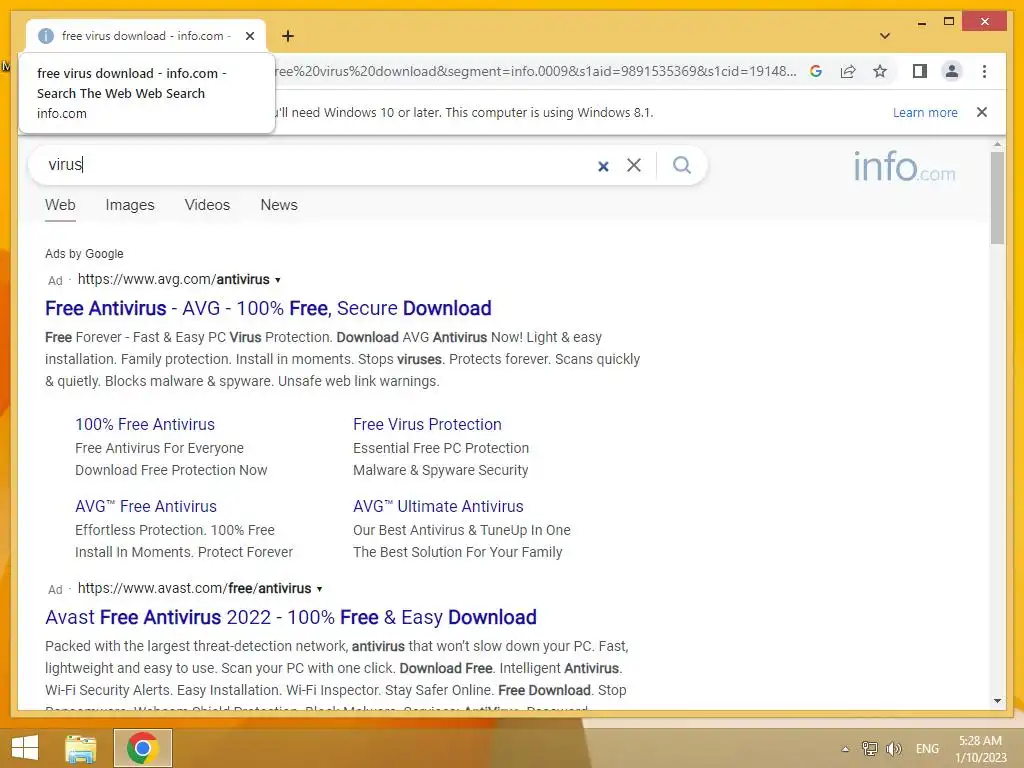Open ENG language indicator
This screenshot has height=768, width=1024.
(x=927, y=749)
